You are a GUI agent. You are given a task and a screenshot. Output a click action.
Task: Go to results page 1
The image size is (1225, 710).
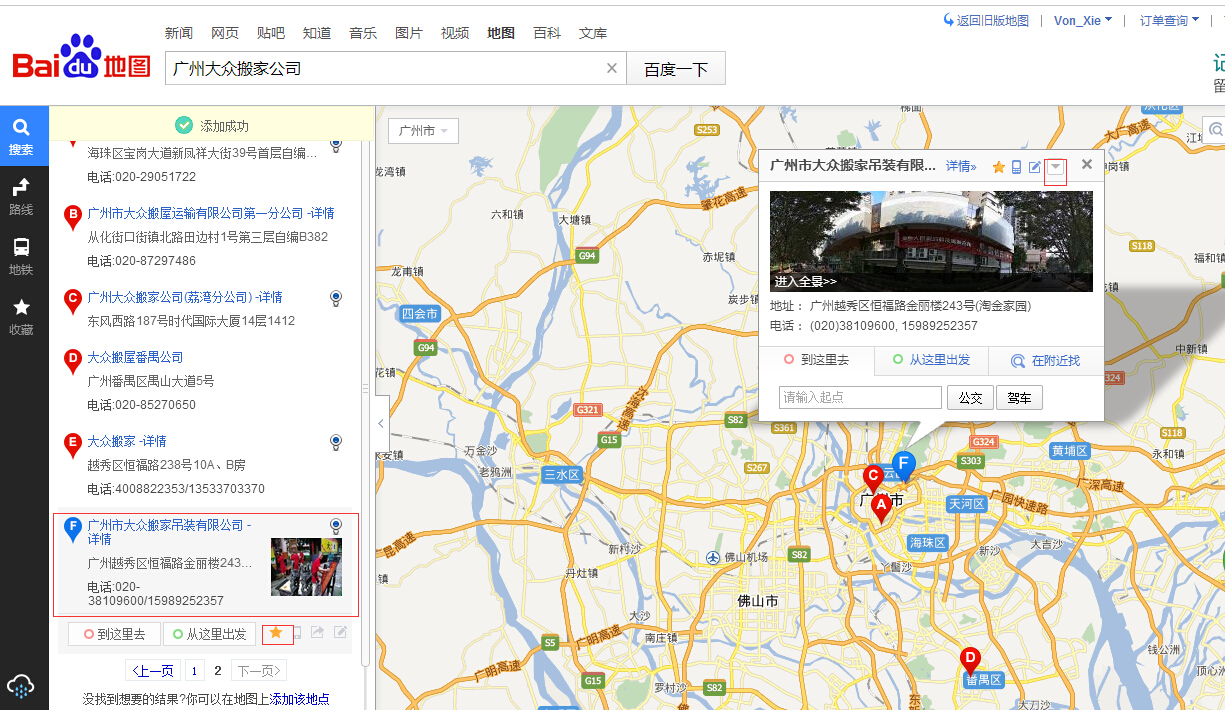coord(195,671)
